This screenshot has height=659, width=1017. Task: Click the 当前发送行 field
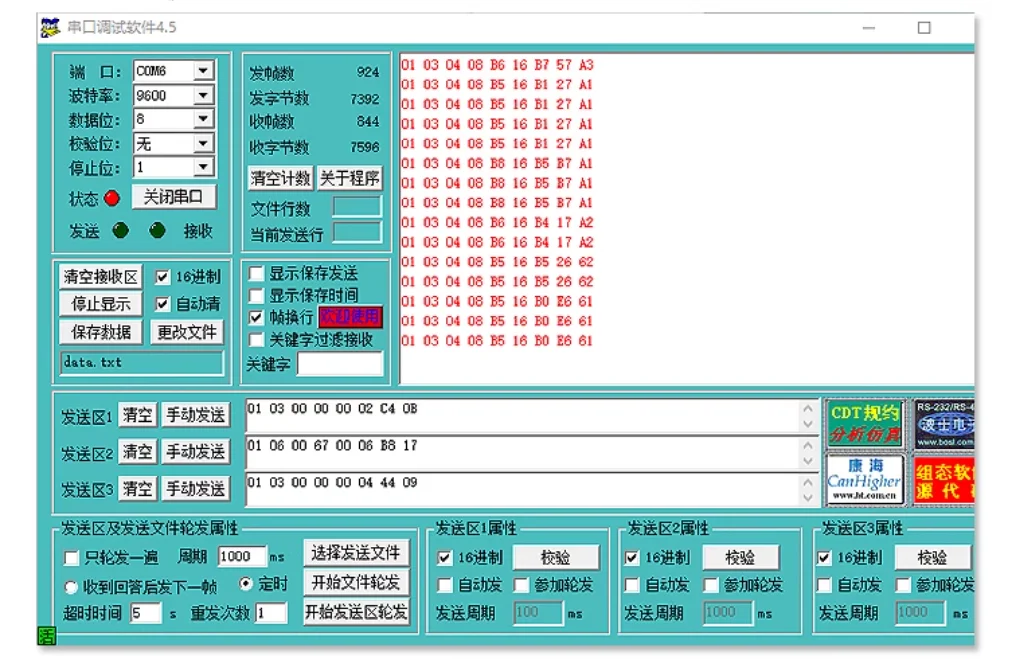[357, 232]
